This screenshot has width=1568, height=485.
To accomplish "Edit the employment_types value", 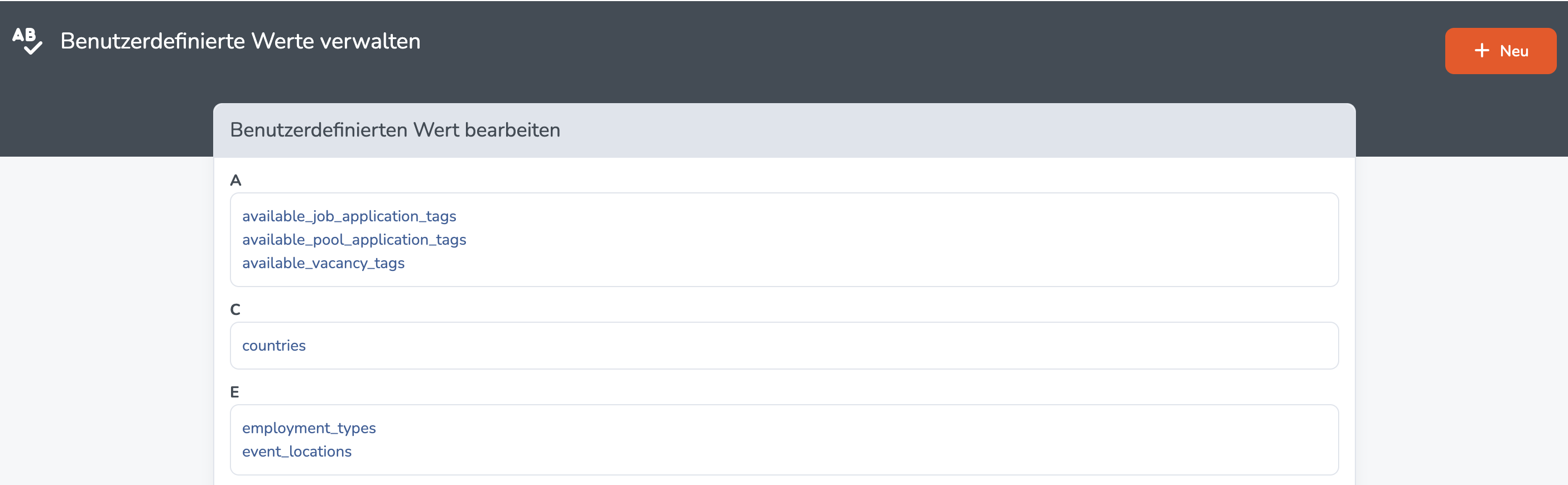I will (x=309, y=428).
